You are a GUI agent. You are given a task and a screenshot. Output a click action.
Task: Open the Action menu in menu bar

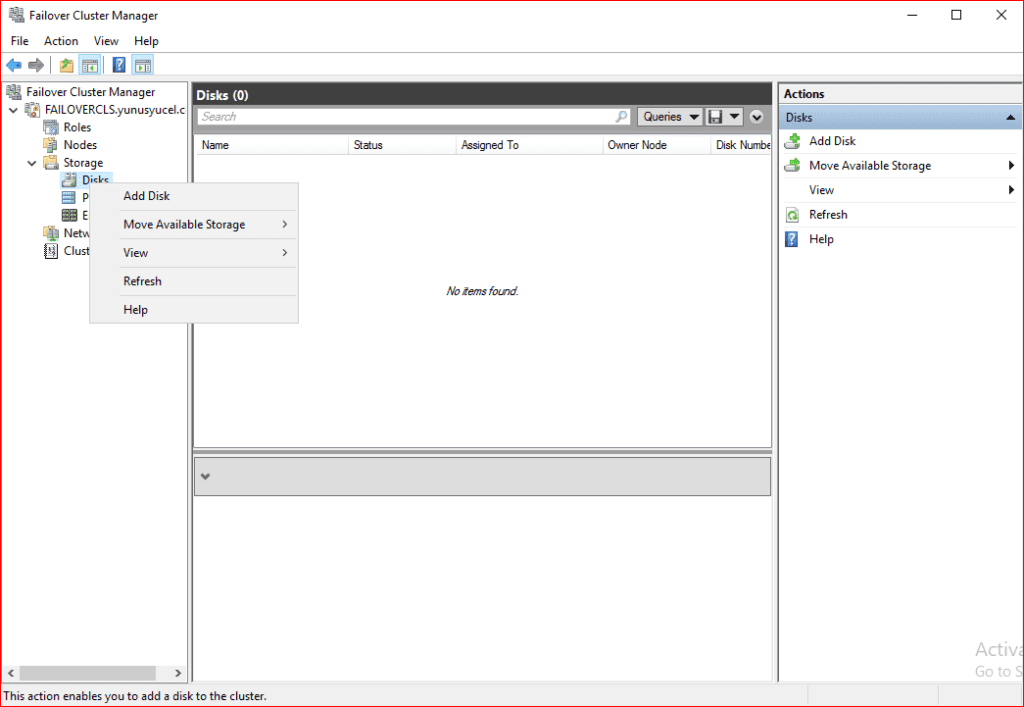point(61,41)
